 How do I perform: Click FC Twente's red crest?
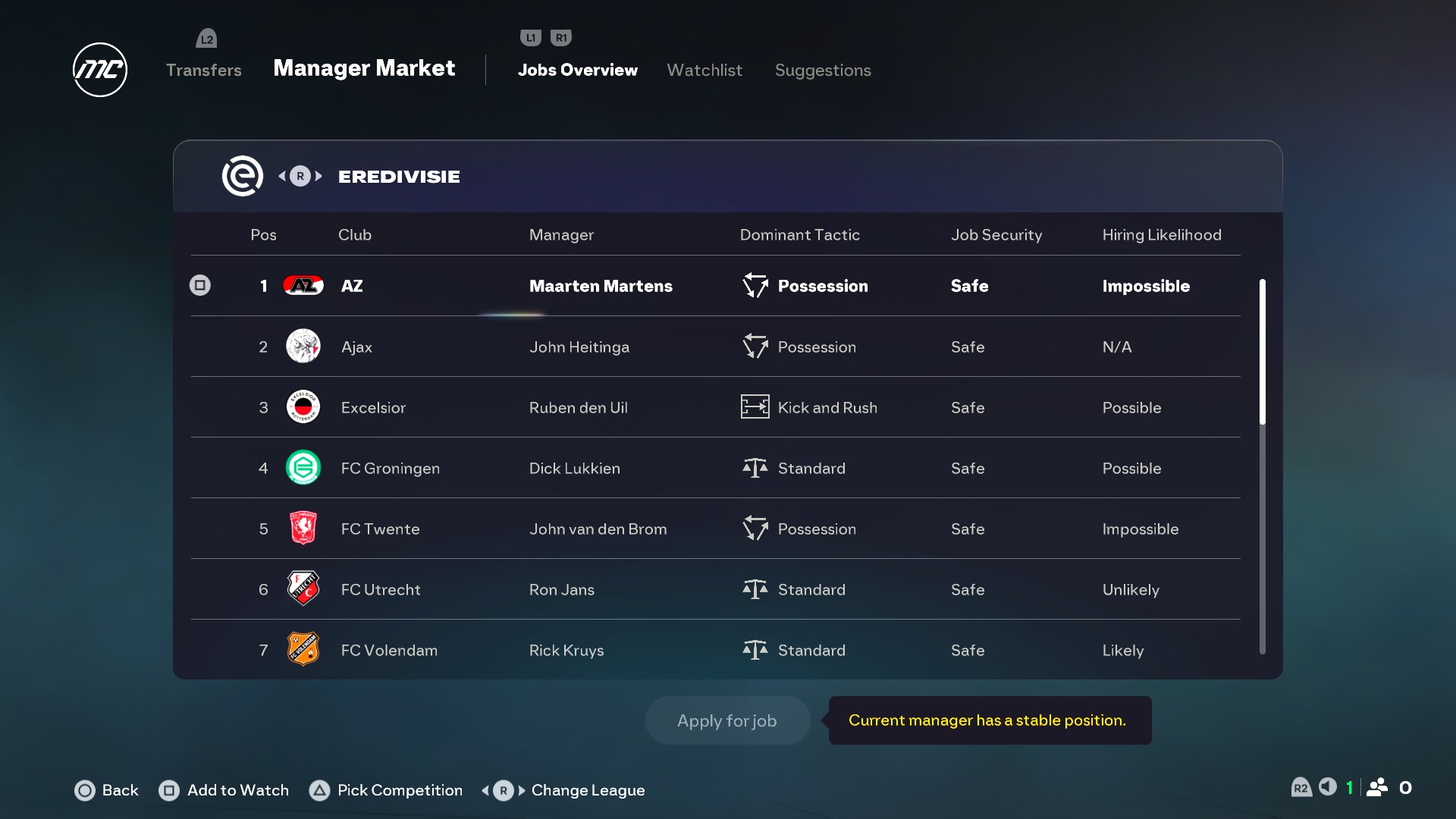click(303, 529)
